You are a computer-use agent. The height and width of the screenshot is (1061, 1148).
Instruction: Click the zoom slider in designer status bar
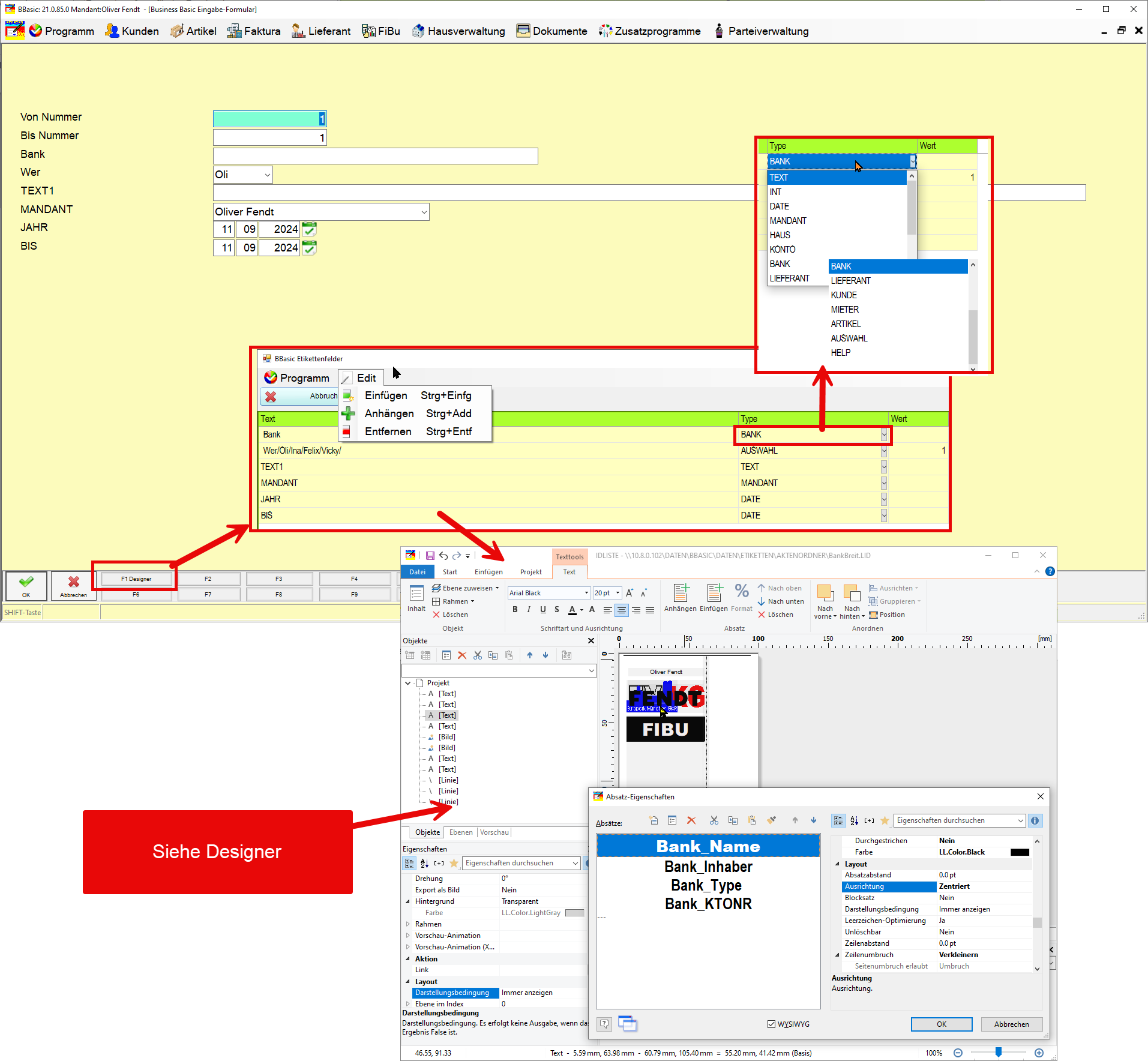click(999, 1053)
